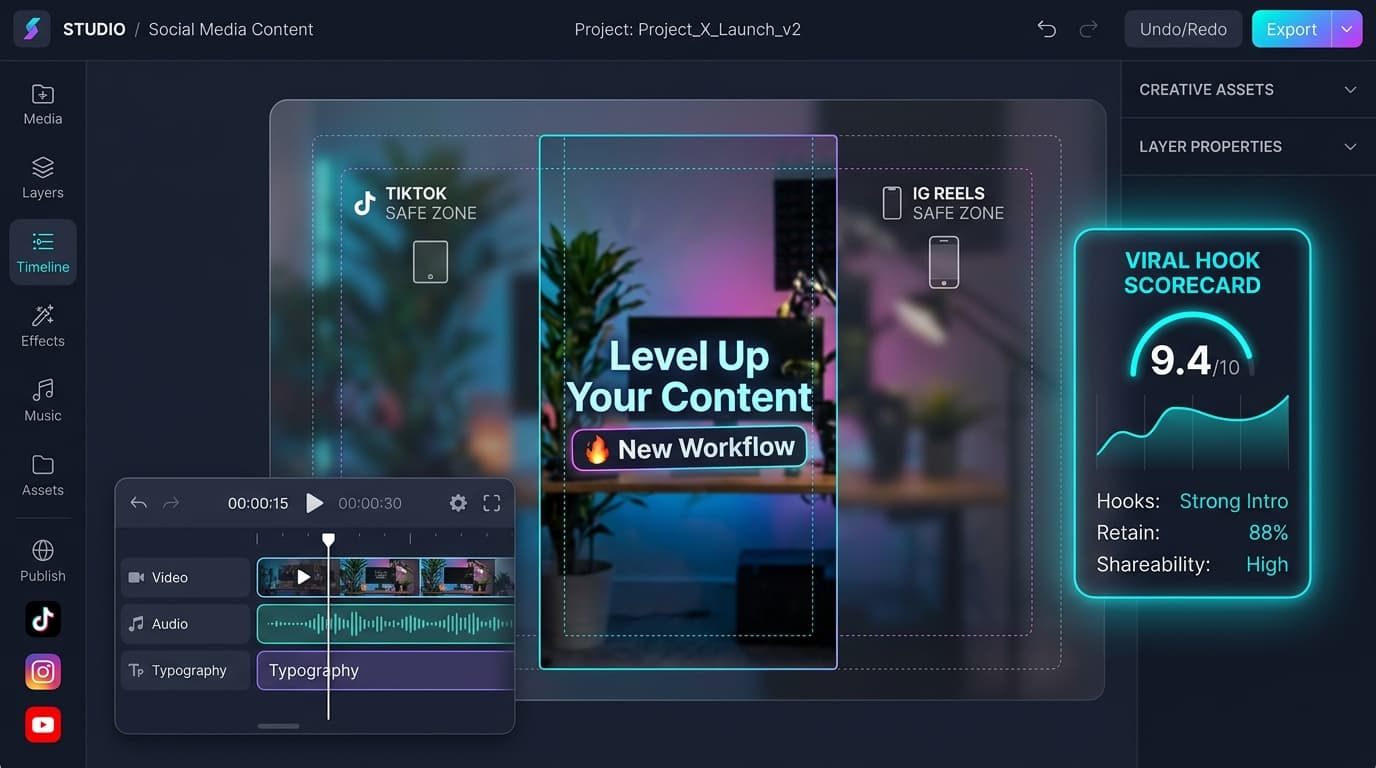
Task: Open timeline settings gear
Action: [x=458, y=503]
